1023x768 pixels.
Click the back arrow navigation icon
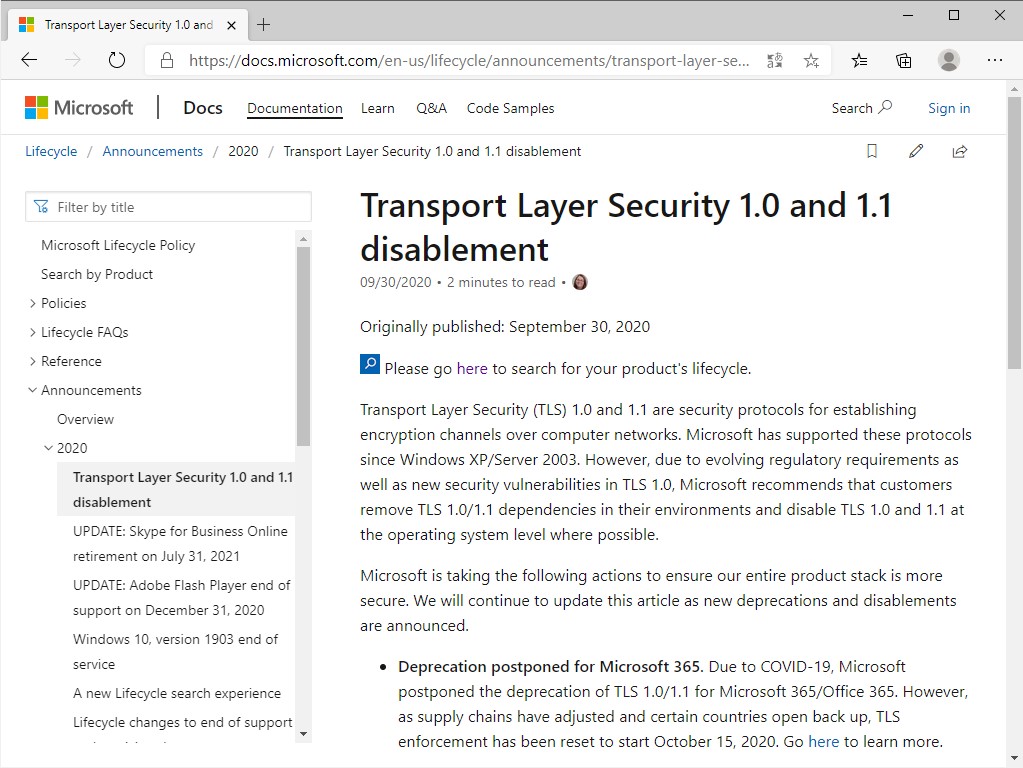pos(29,60)
